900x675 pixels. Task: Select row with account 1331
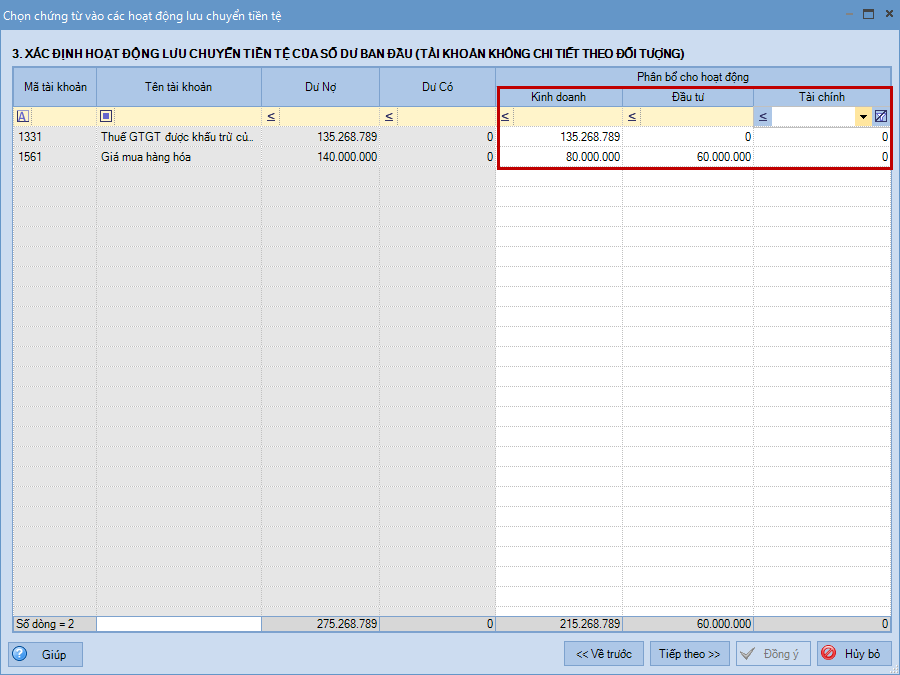pos(55,136)
